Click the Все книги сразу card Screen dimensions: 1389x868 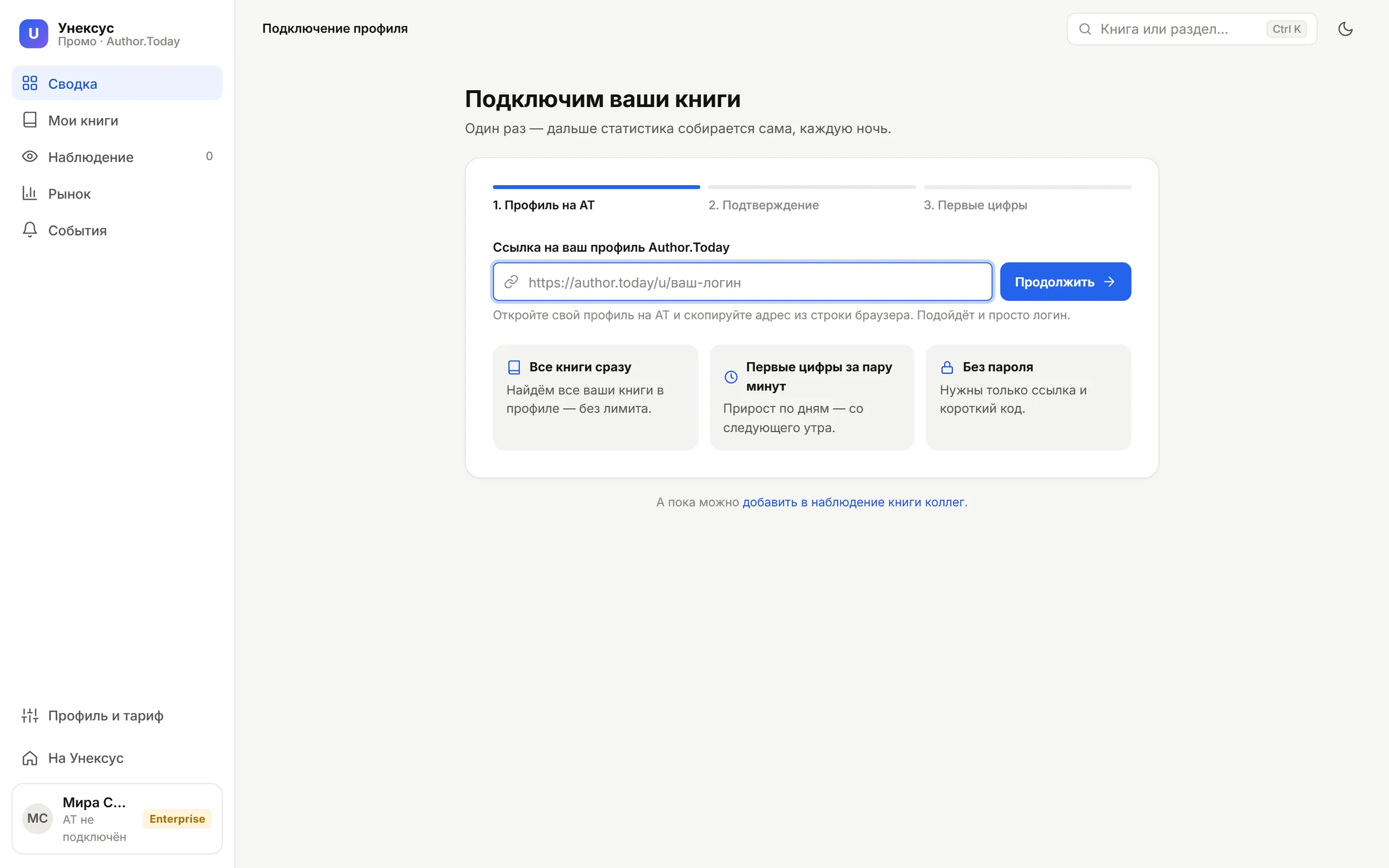click(595, 397)
